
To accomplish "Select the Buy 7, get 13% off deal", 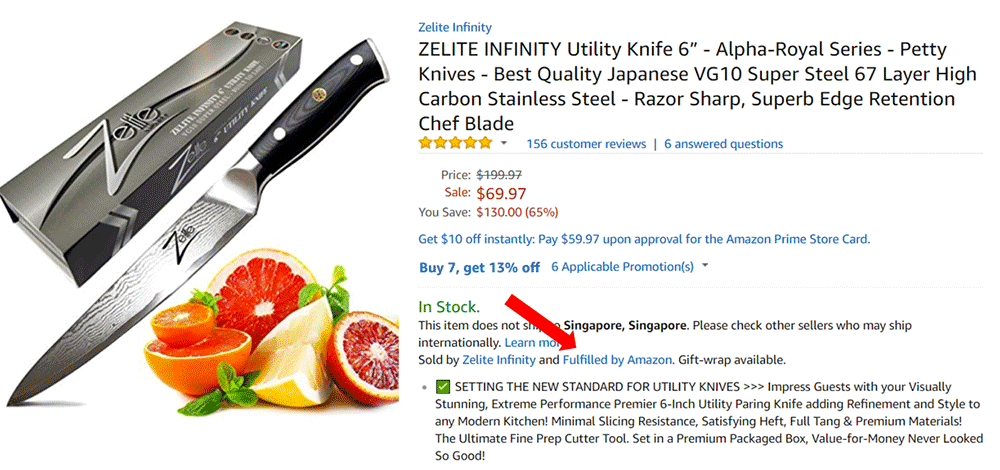I will [x=479, y=267].
